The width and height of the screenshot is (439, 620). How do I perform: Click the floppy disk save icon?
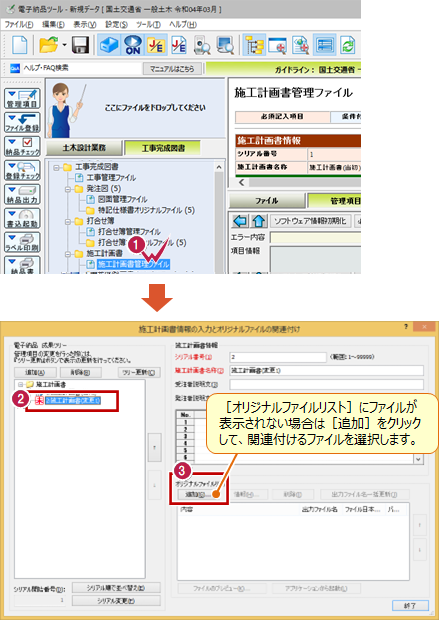pyautogui.click(x=80, y=45)
